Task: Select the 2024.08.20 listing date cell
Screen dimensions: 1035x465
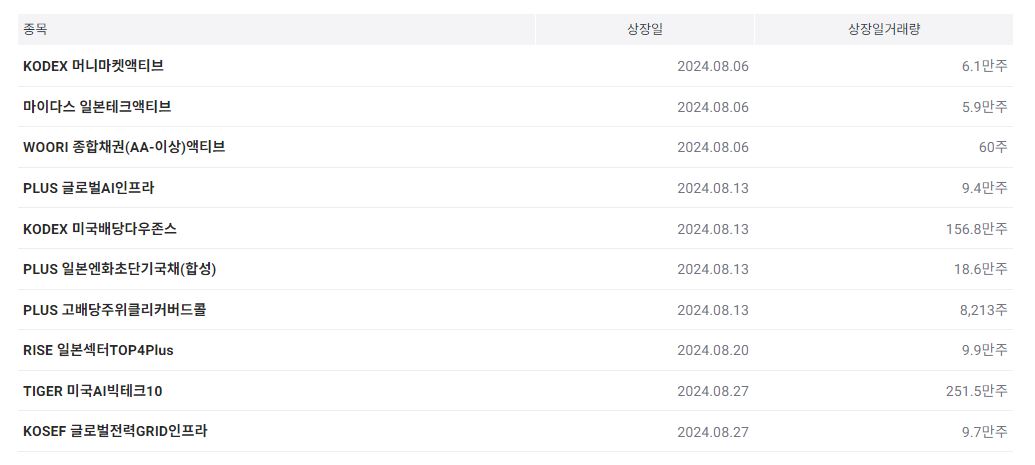Action: pos(712,350)
